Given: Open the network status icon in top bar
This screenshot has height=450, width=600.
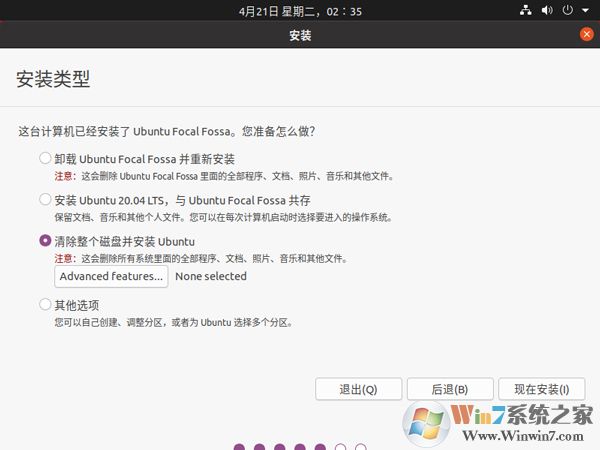Looking at the screenshot, I should [x=525, y=10].
